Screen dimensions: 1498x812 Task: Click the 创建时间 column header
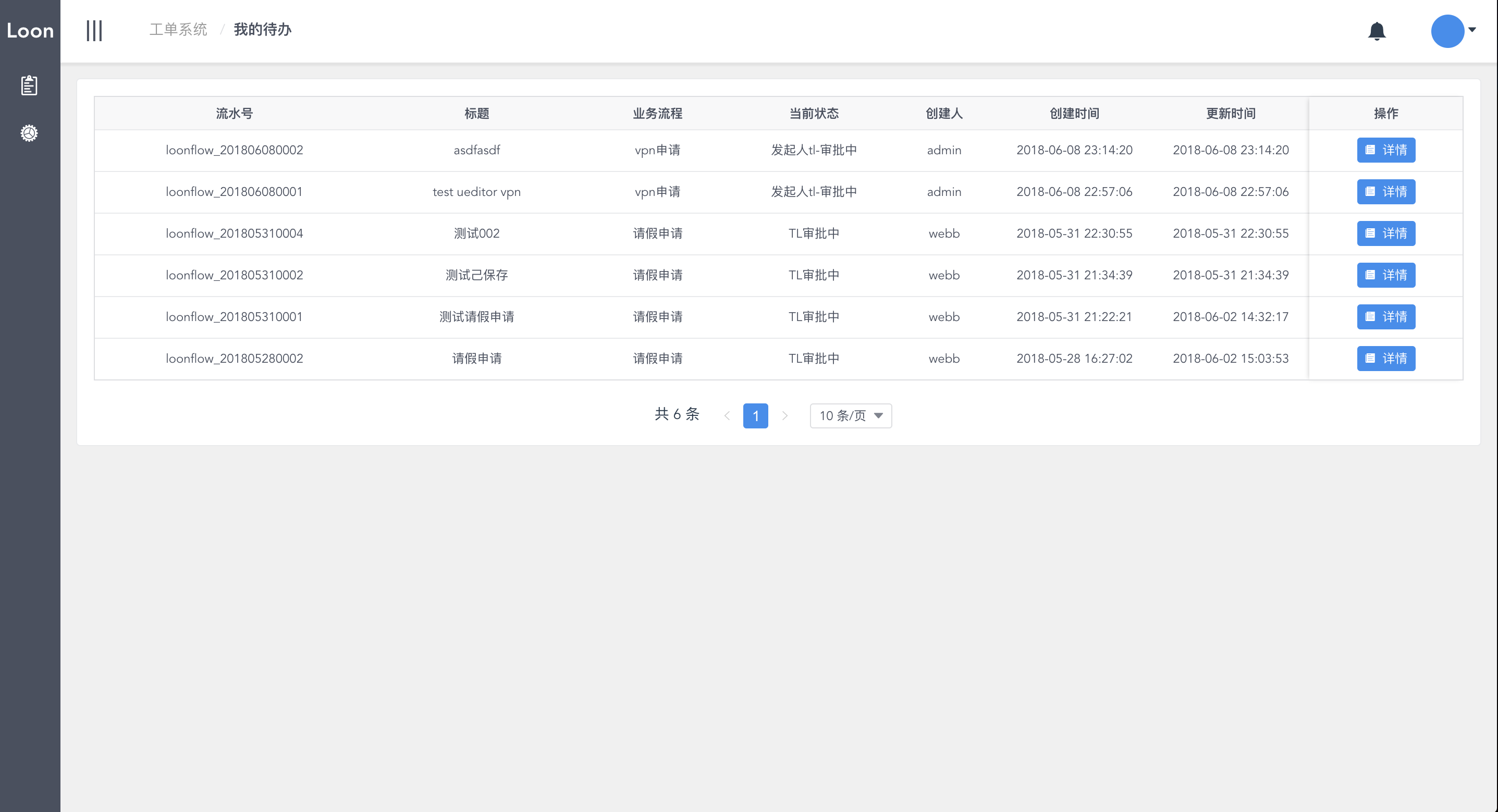pyautogui.click(x=1074, y=114)
